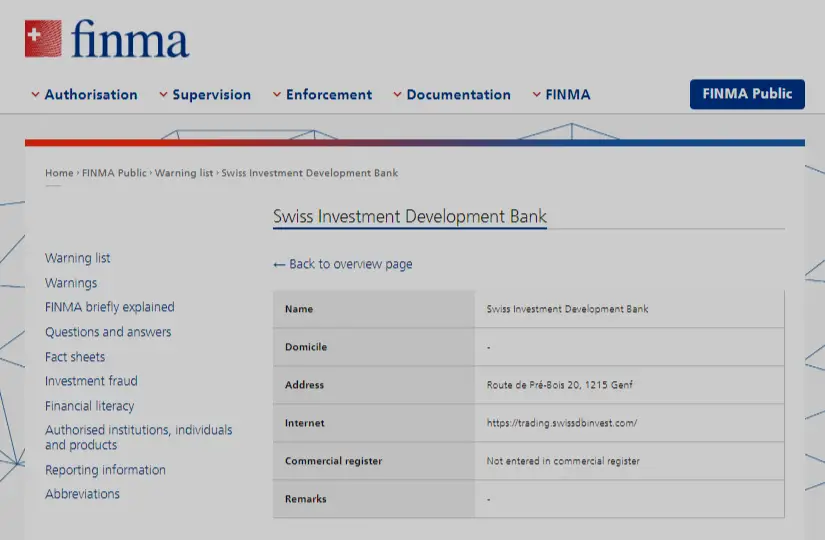Open the Authorisation menu
This screenshot has height=540, width=825.
pos(91,95)
